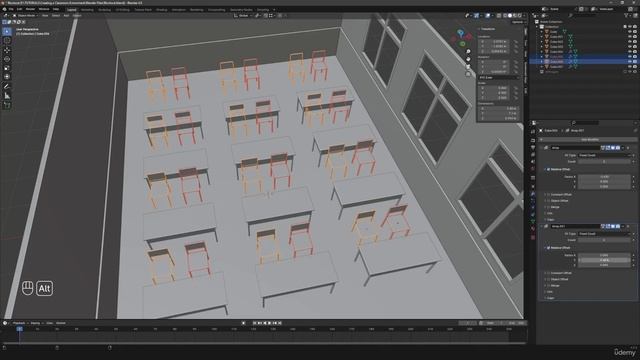The image size is (640, 360).
Task: Click the Array.001 modifier name field
Action: [x=575, y=226]
